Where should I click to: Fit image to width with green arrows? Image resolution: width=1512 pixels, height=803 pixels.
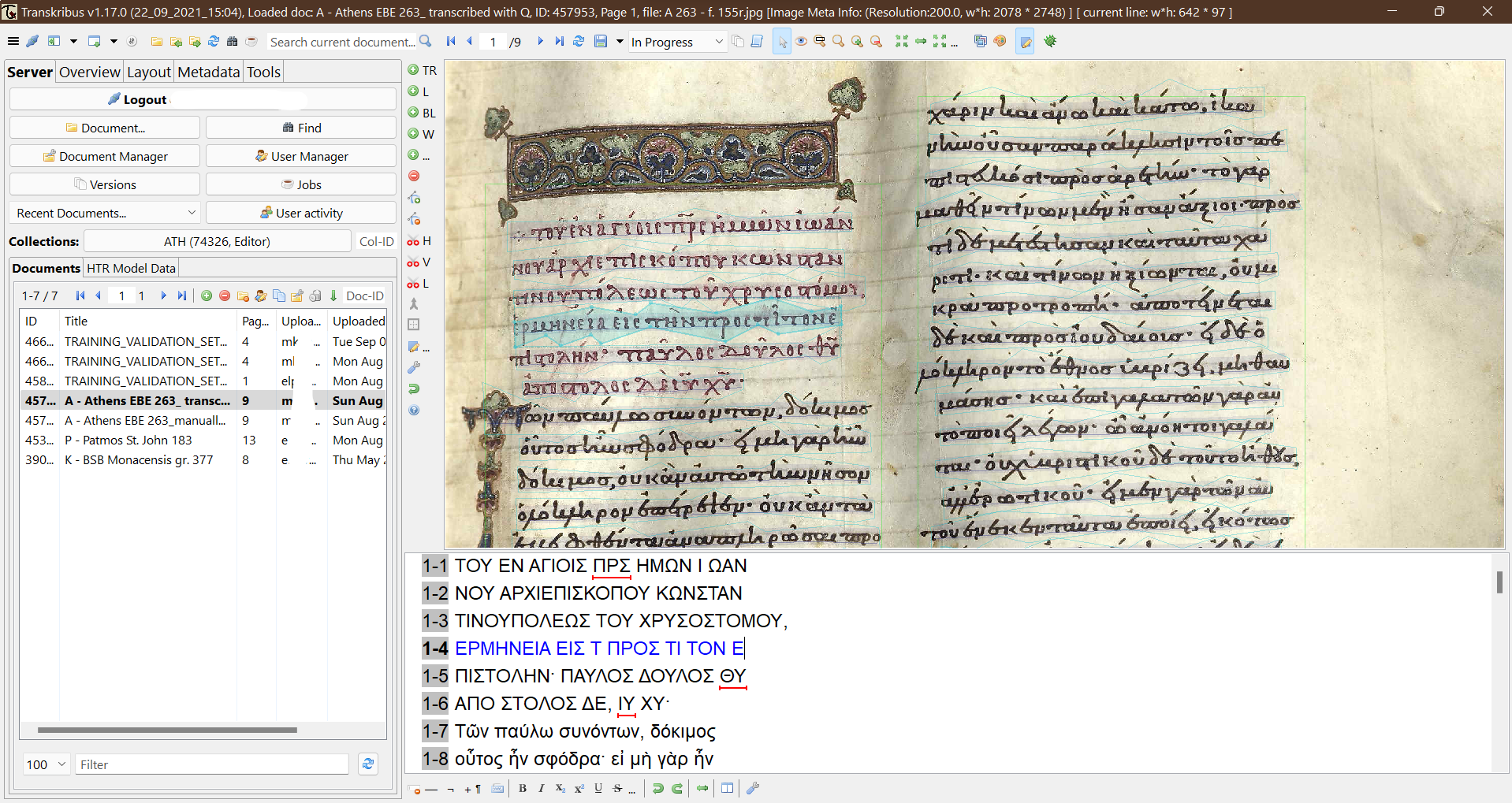pyautogui.click(x=921, y=42)
